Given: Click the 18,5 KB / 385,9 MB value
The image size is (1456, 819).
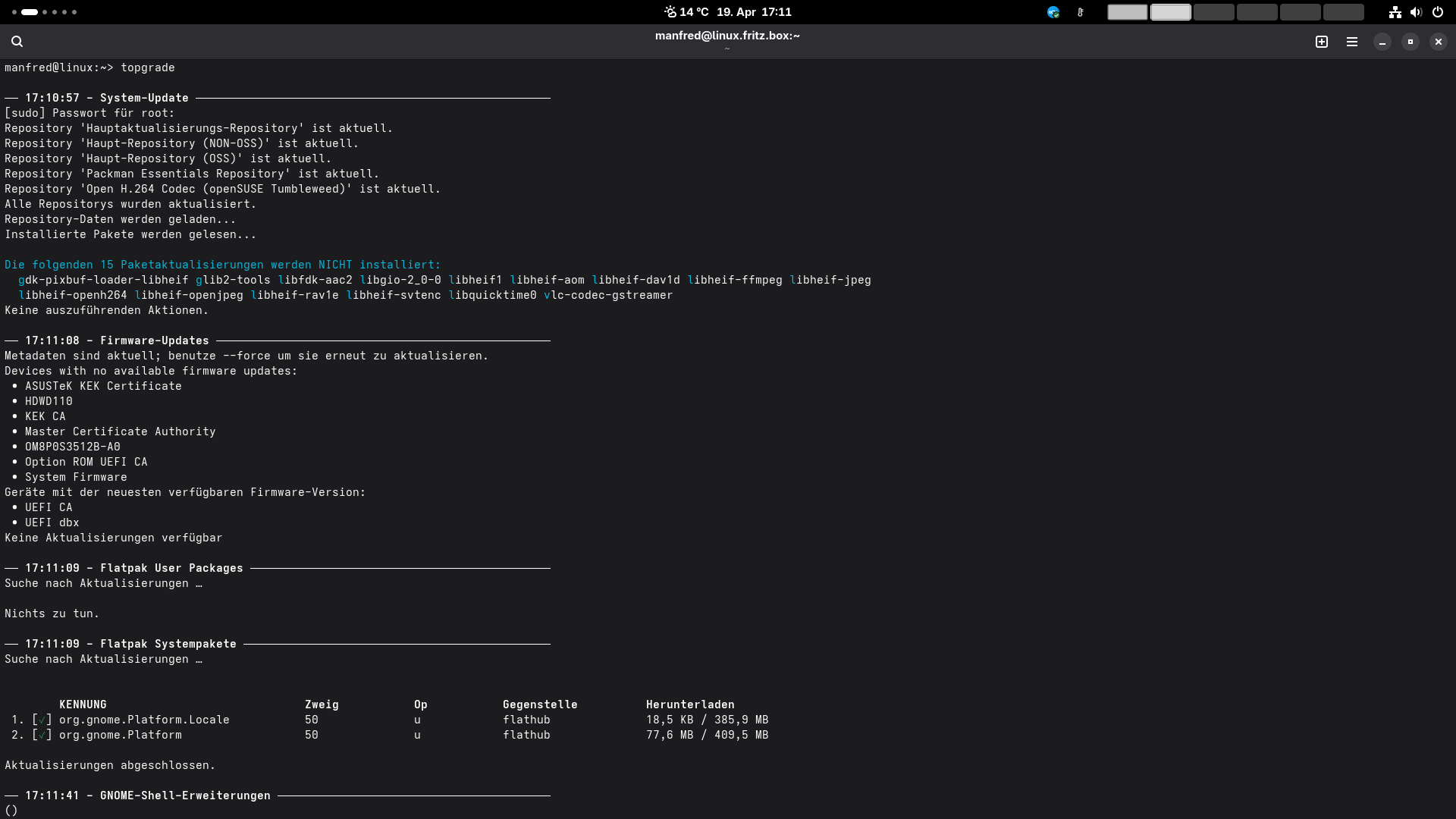Looking at the screenshot, I should click(708, 720).
